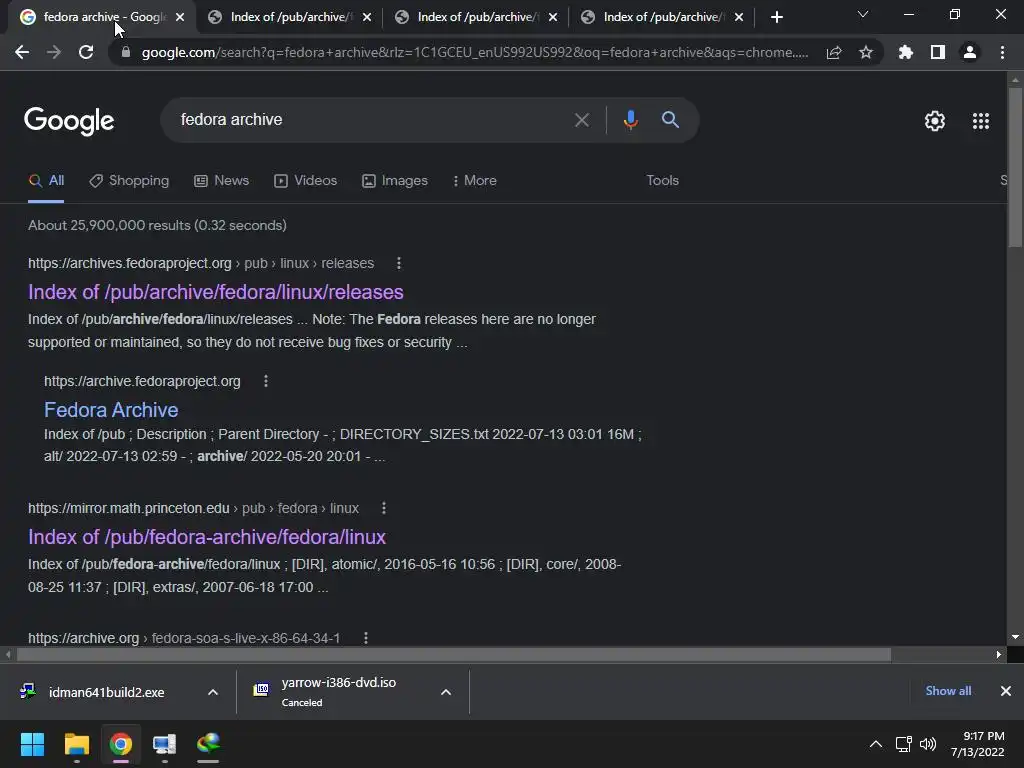
Task: Click the Google logo
Action: [69, 121]
